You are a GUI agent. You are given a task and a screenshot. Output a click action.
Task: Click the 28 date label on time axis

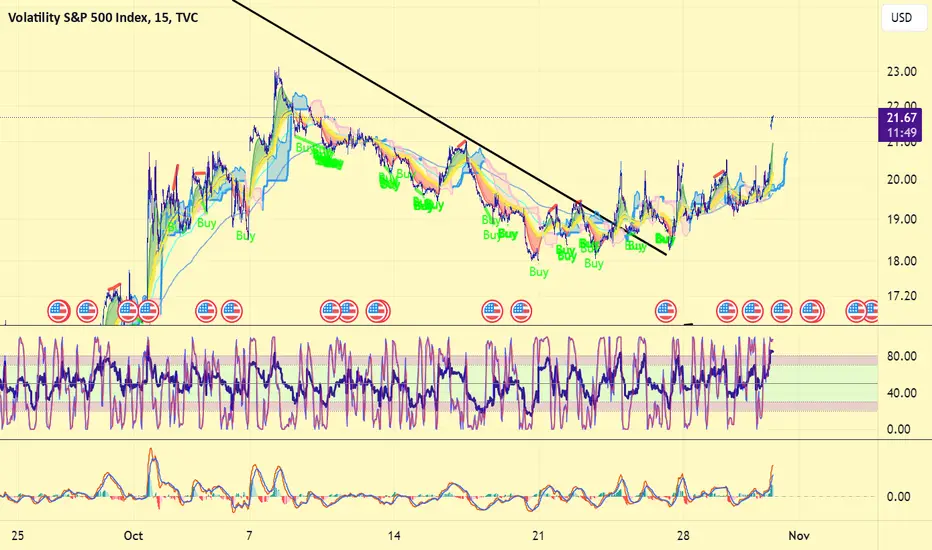click(x=684, y=536)
